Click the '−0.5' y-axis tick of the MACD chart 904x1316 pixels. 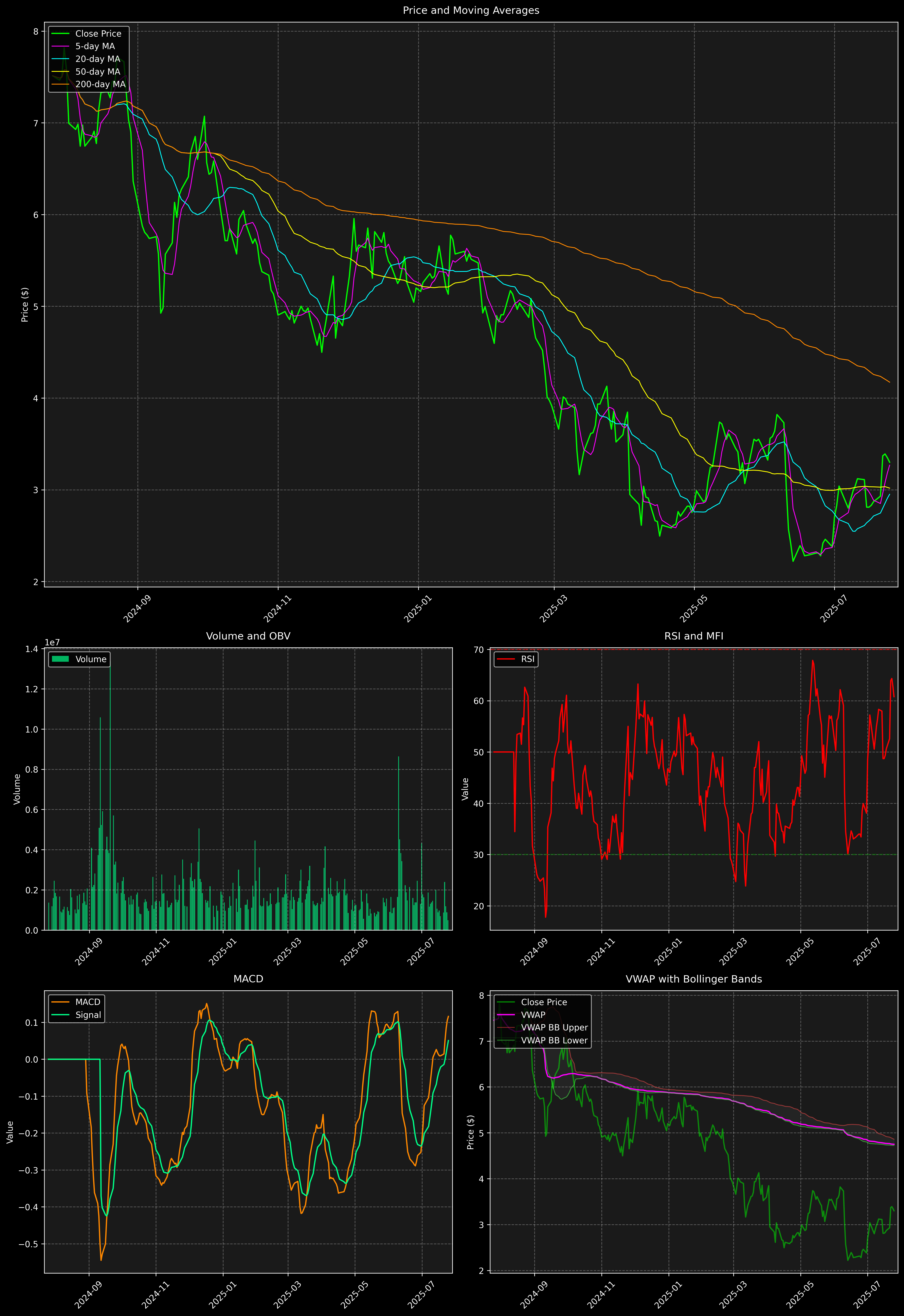pos(28,1244)
